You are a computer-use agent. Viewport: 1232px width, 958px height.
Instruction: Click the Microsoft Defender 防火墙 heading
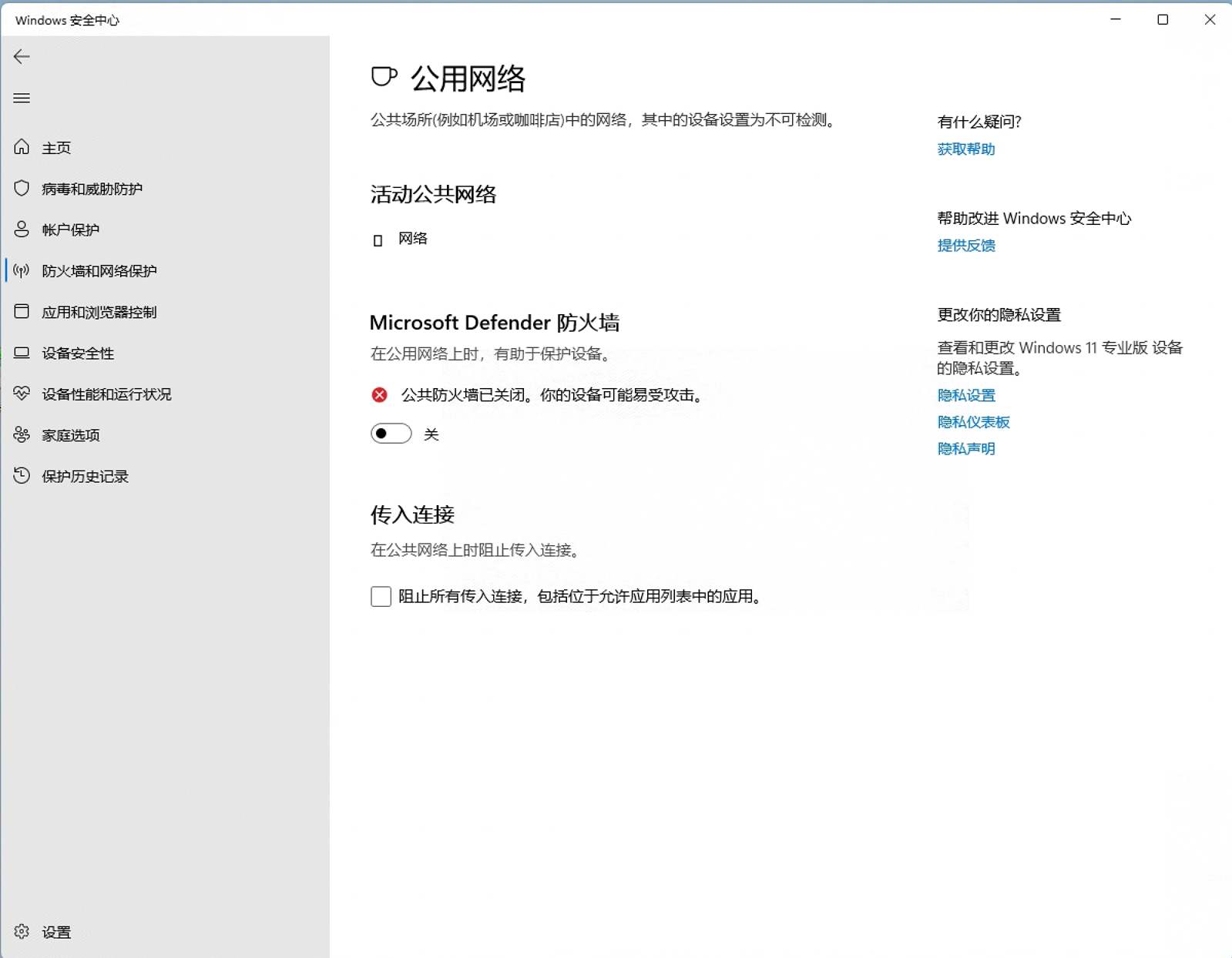point(495,322)
